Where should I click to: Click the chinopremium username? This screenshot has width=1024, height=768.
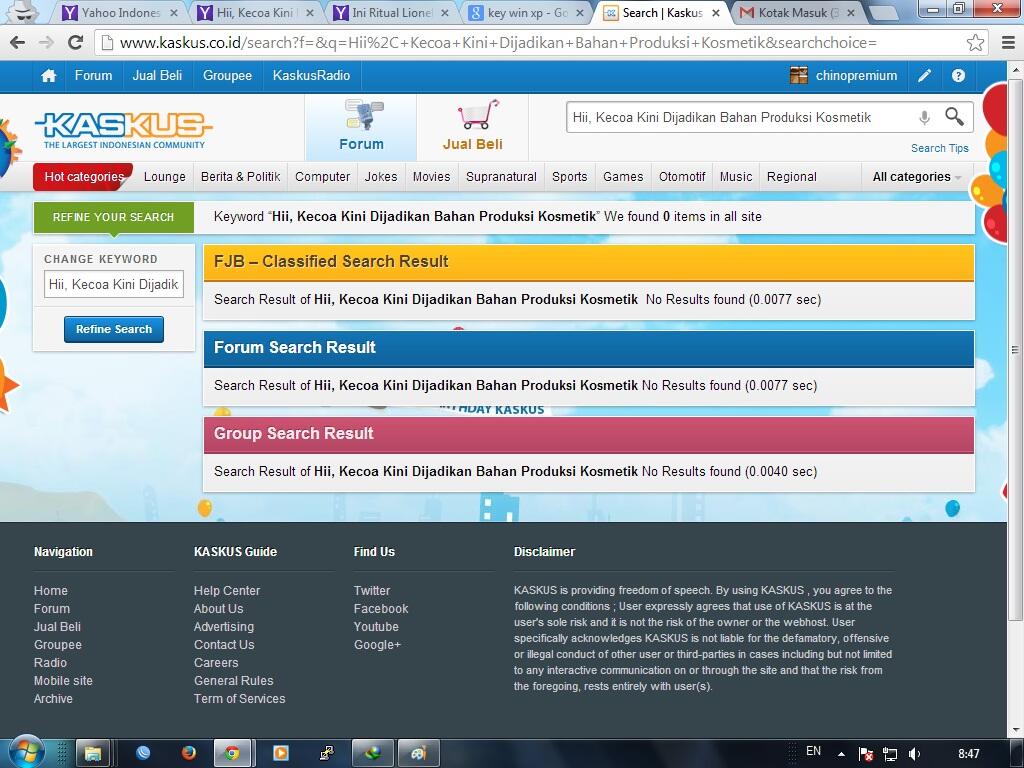click(856, 76)
